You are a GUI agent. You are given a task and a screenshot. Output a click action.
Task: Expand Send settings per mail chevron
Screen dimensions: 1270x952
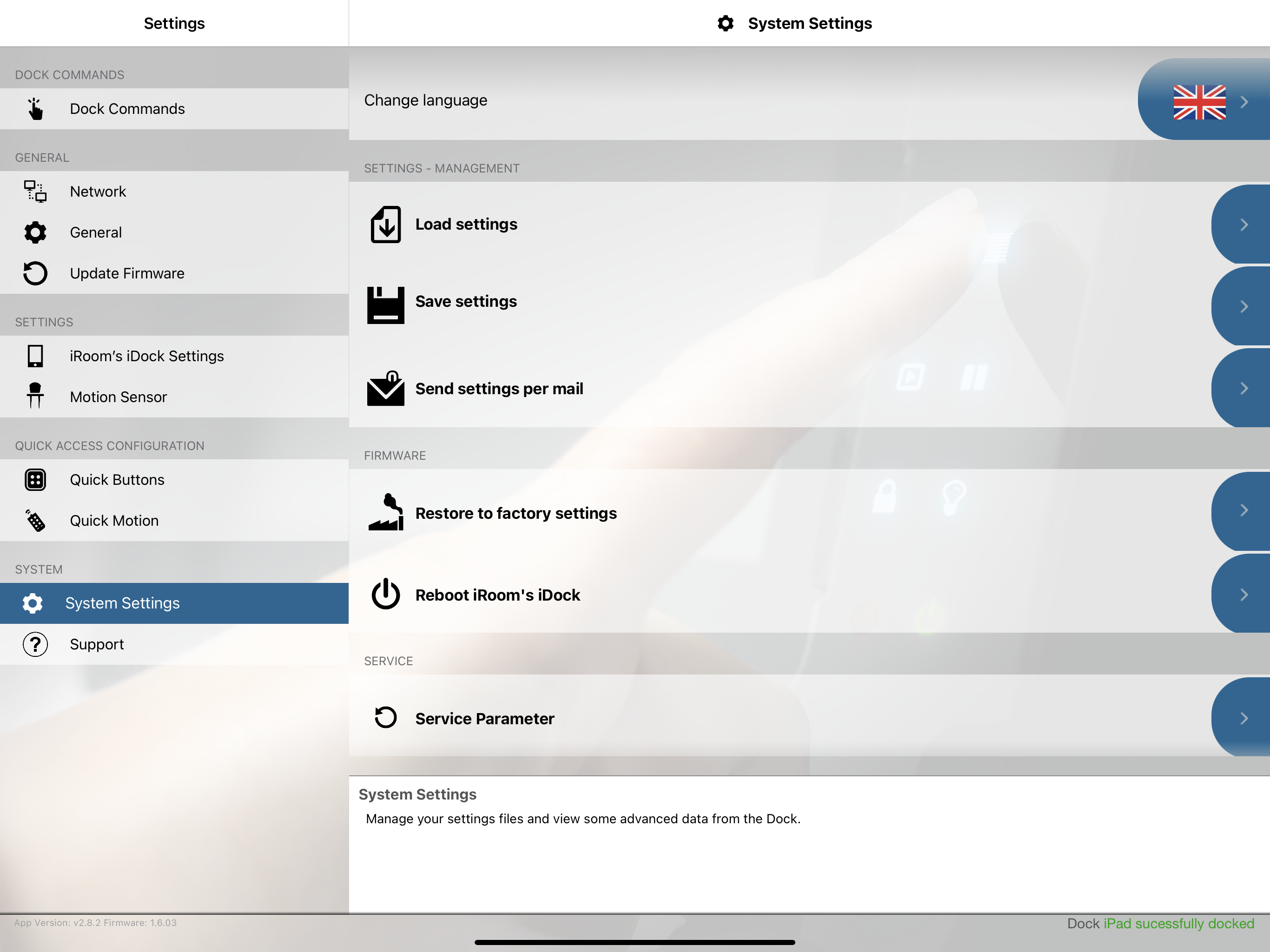(1244, 388)
